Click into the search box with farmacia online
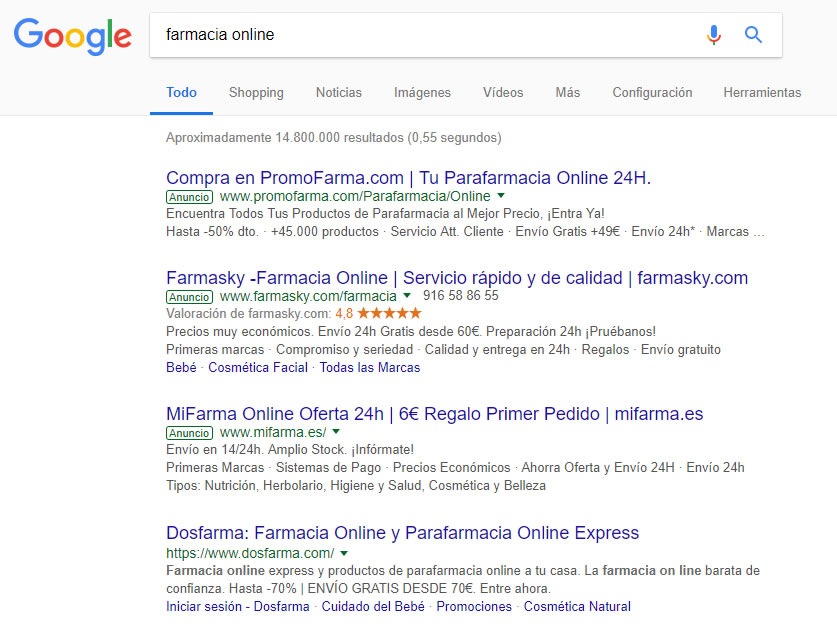Image resolution: width=837 pixels, height=626 pixels. tap(420, 35)
